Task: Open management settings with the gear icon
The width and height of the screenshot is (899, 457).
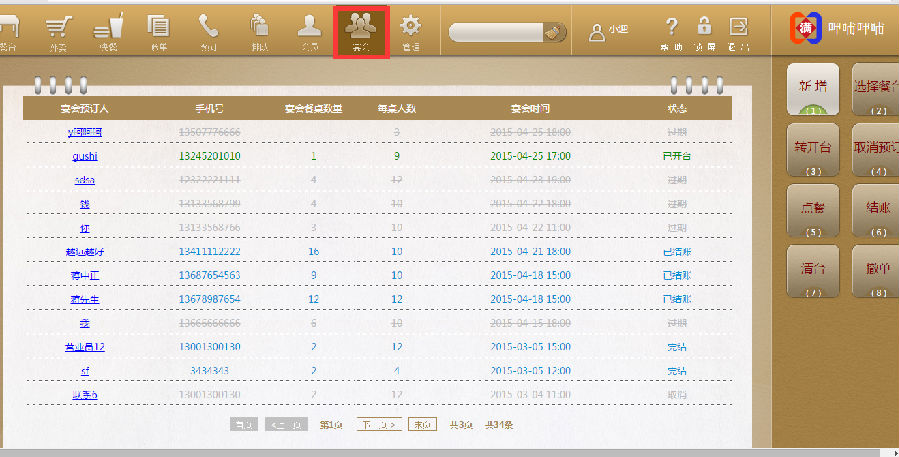Action: click(410, 31)
